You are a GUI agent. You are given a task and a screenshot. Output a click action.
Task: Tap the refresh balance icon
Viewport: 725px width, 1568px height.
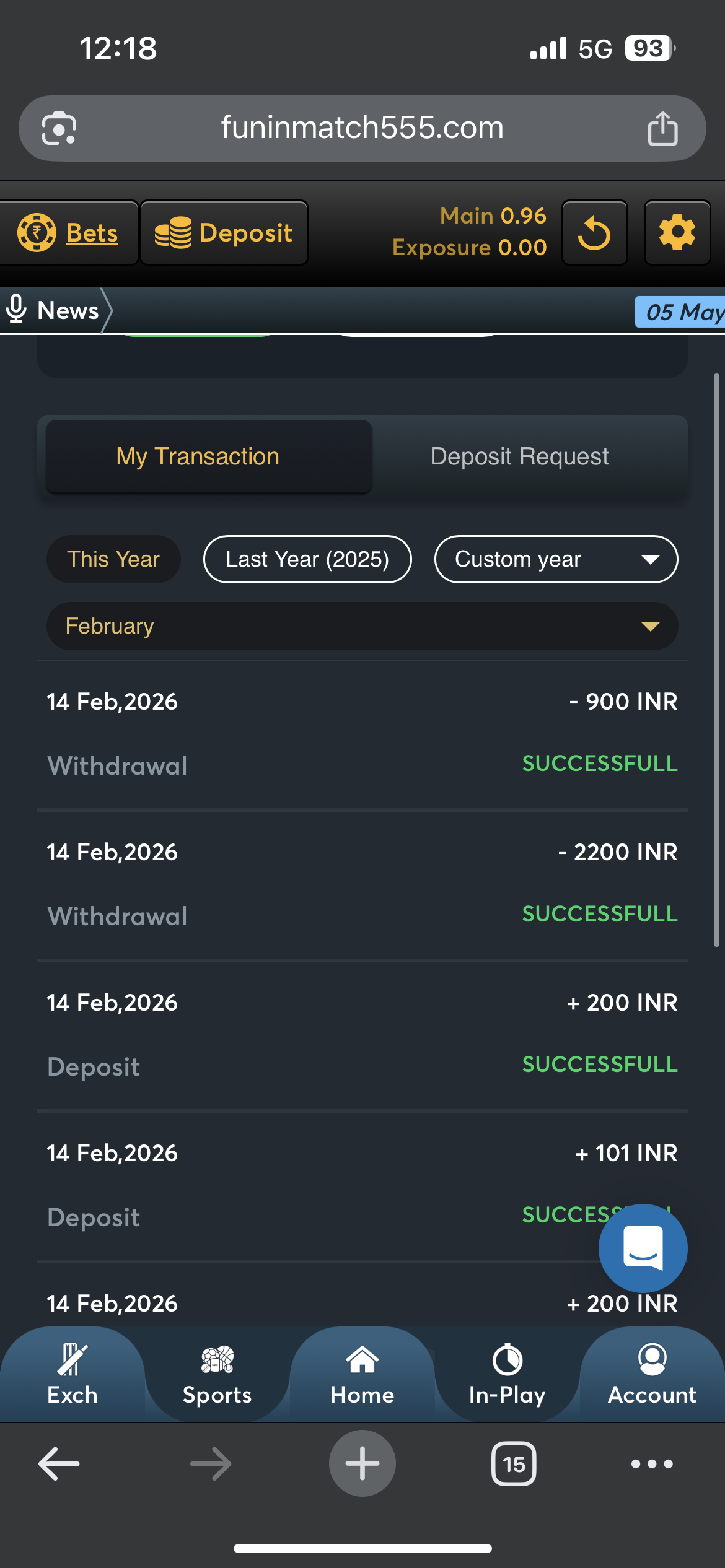click(x=594, y=233)
